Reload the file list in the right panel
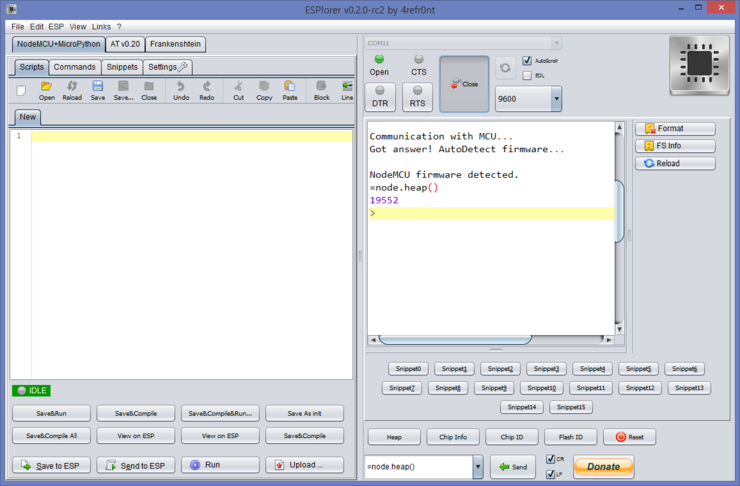 point(675,163)
